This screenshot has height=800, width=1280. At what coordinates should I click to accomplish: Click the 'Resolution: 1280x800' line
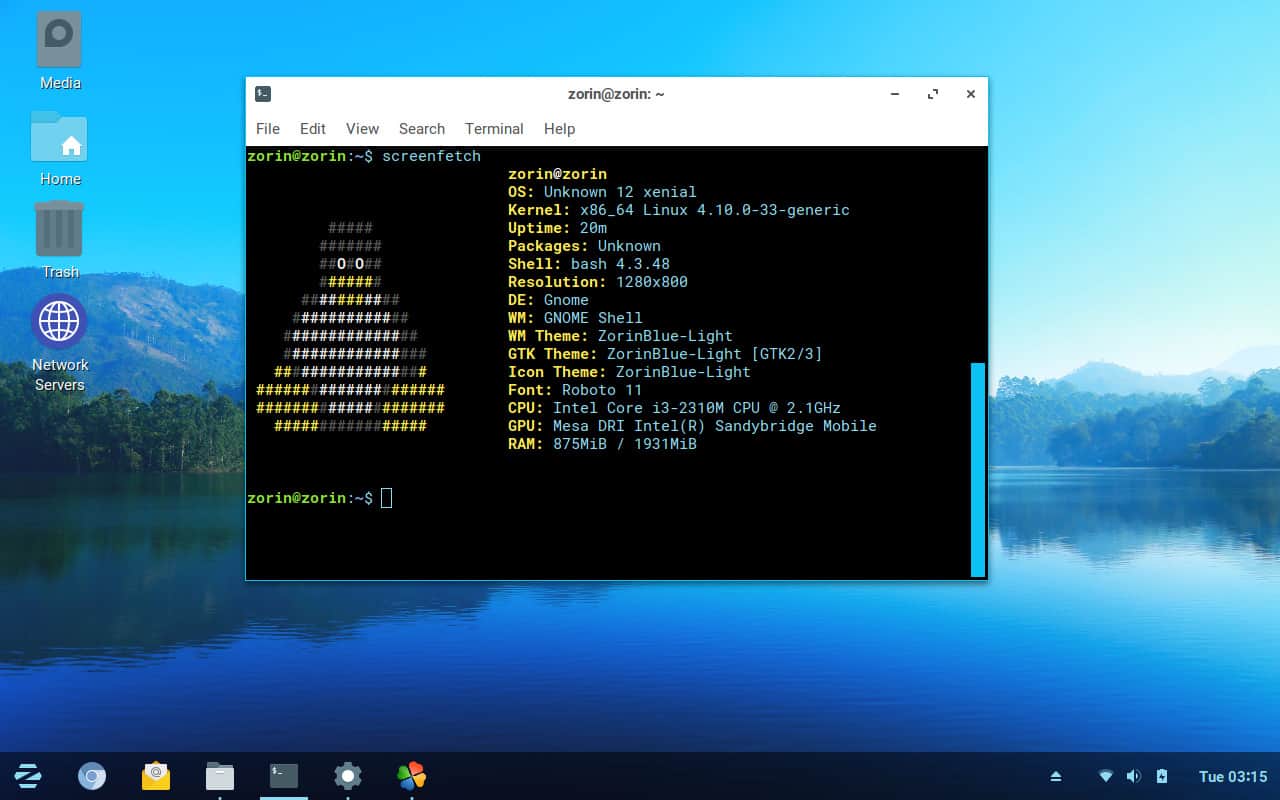[x=598, y=282]
